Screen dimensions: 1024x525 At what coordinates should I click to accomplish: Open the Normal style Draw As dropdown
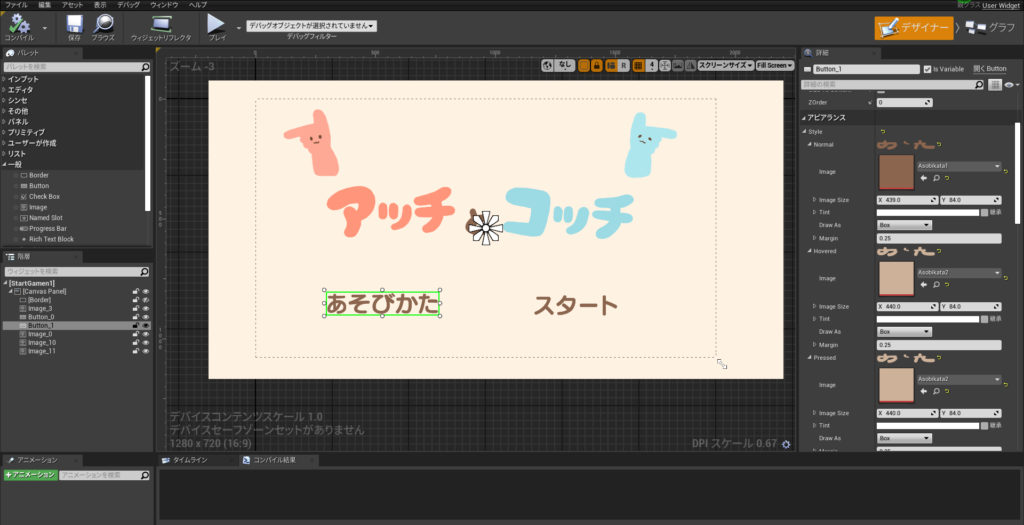[x=904, y=225]
